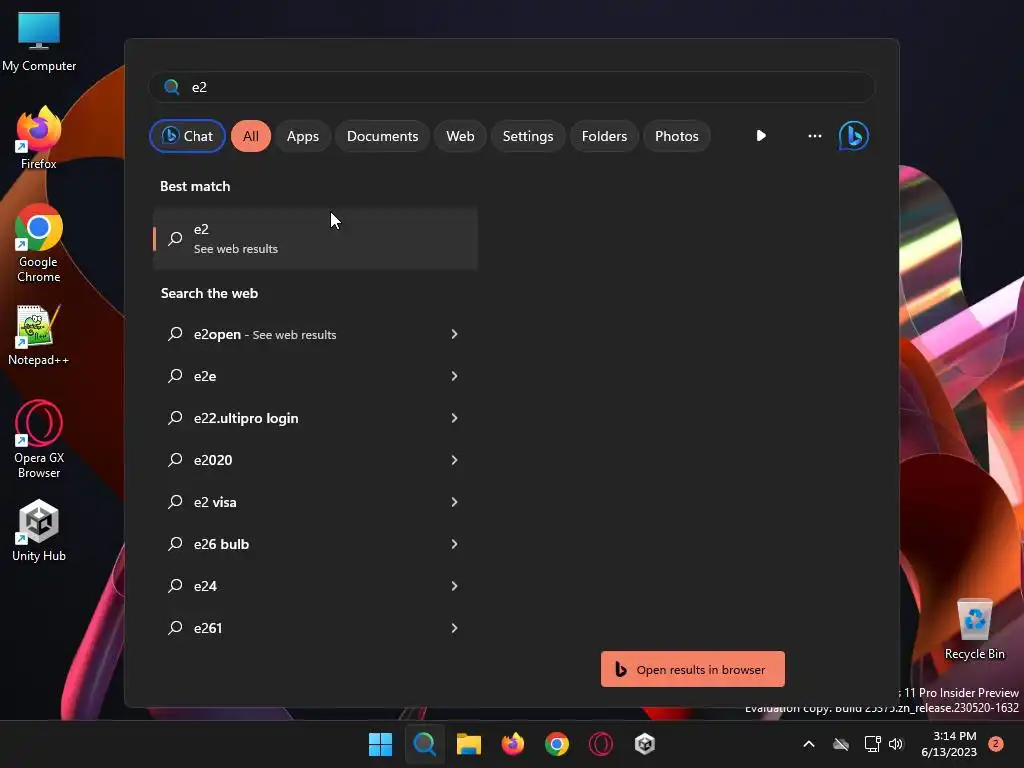Viewport: 1024px width, 768px height.
Task: Select the Settings filter tab
Action: pyautogui.click(x=528, y=136)
